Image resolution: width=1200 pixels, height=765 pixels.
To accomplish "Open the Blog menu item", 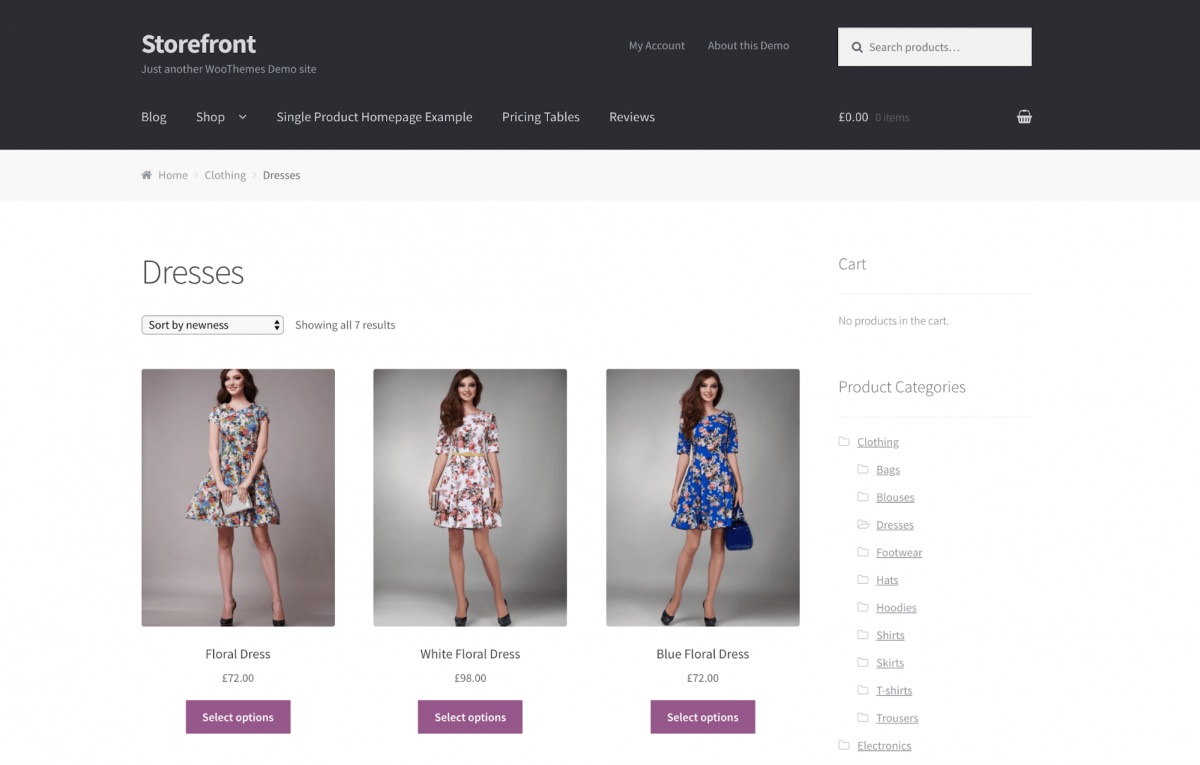I will pyautogui.click(x=153, y=117).
